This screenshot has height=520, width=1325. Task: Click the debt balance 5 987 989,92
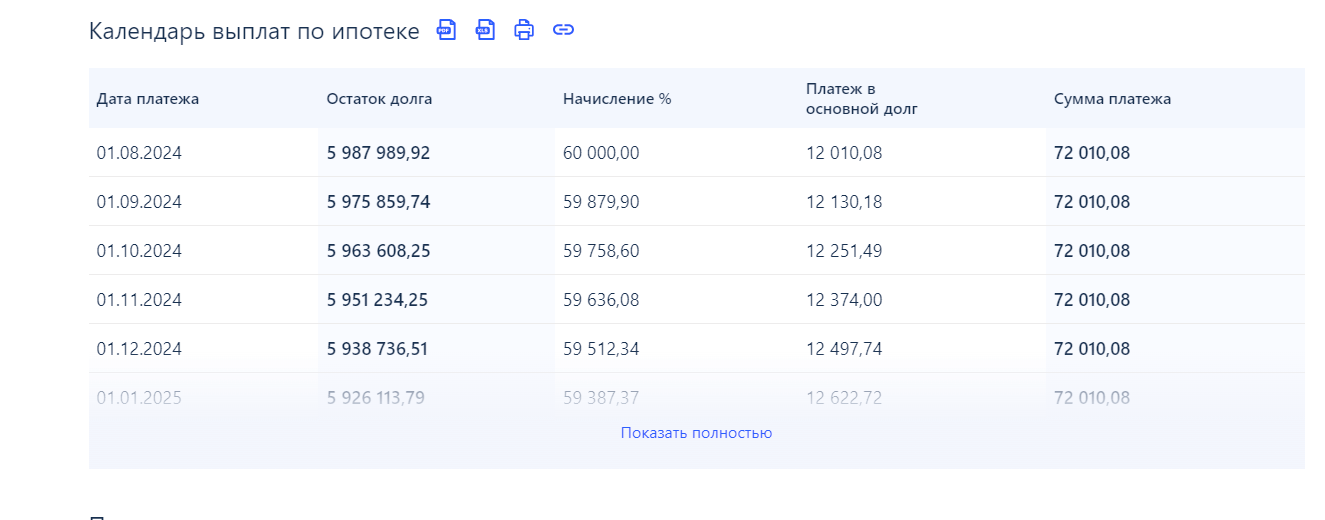[378, 153]
